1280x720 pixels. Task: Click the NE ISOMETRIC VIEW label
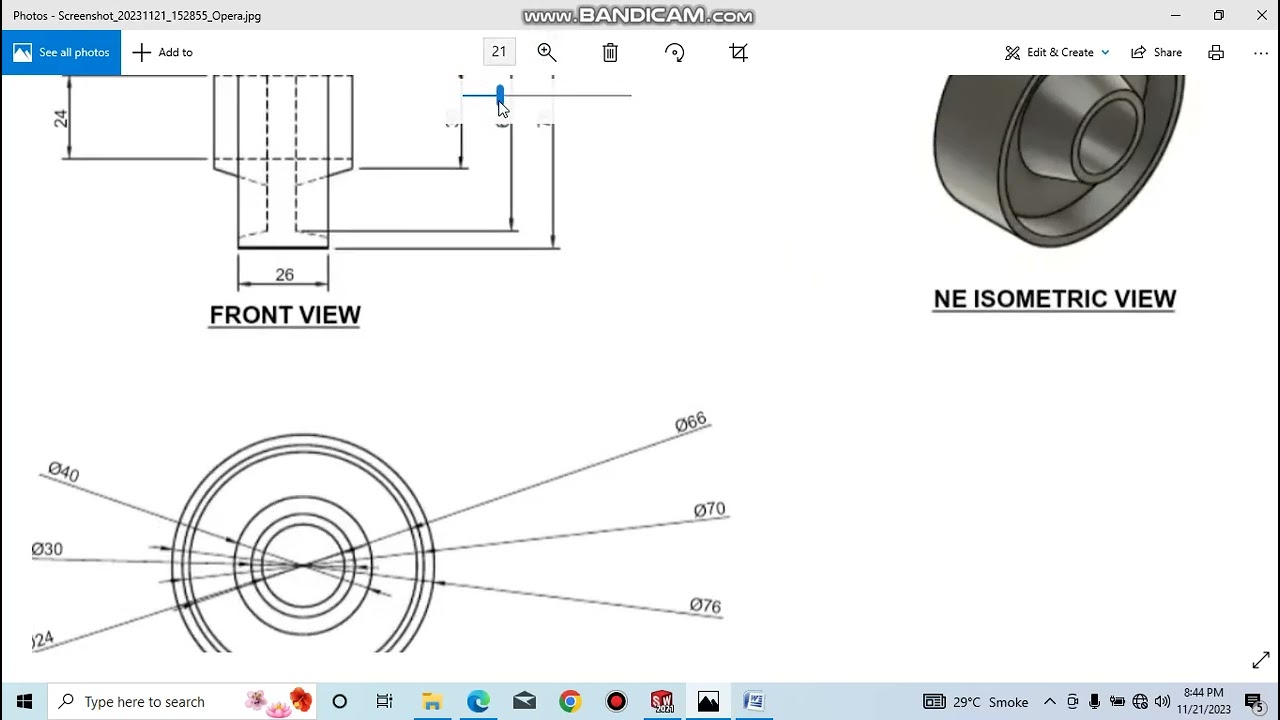pos(1055,299)
